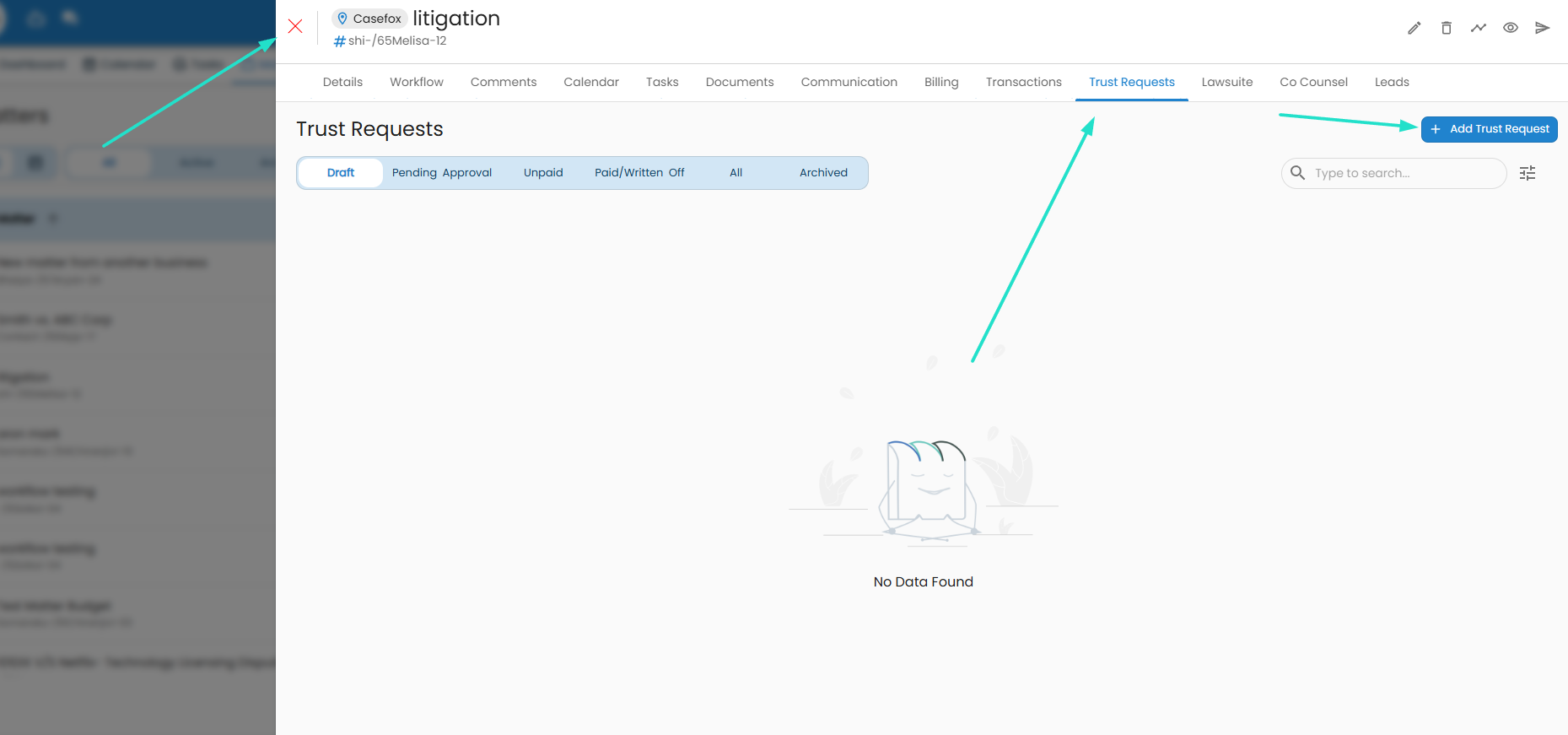Click the trash delete icon
This screenshot has height=735, width=1568.
(x=1447, y=28)
